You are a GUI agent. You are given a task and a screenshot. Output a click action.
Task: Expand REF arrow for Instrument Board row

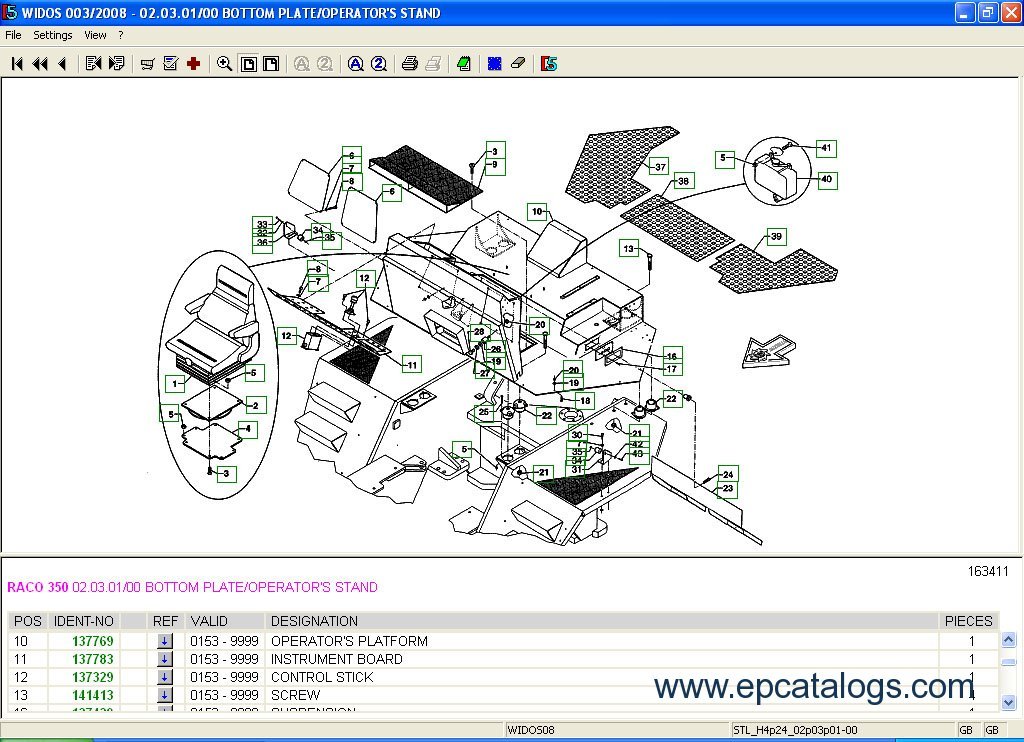[165, 659]
